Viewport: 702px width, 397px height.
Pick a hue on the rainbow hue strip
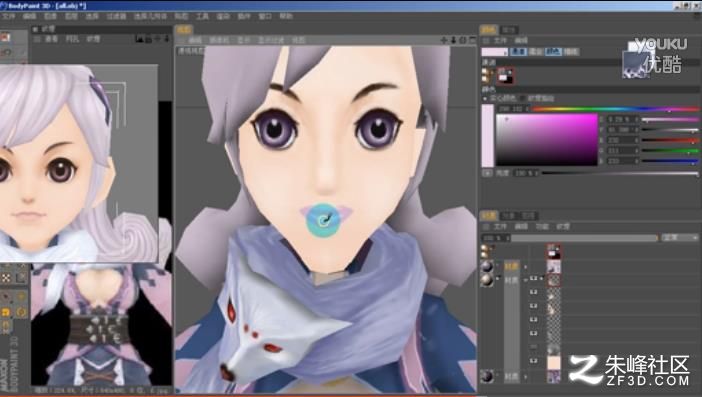point(616,109)
